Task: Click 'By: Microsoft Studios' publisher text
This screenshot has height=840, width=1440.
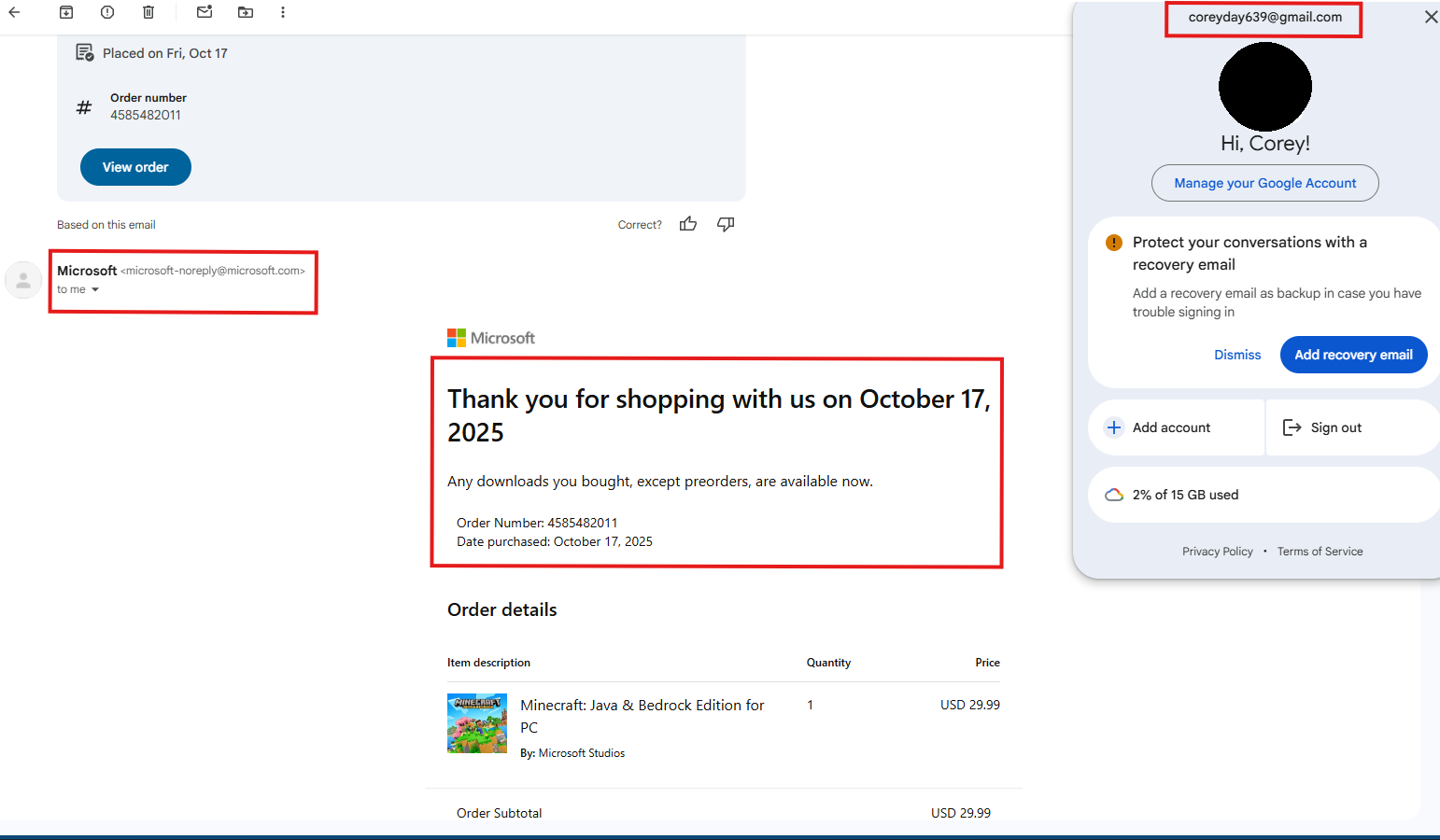Action: click(572, 753)
